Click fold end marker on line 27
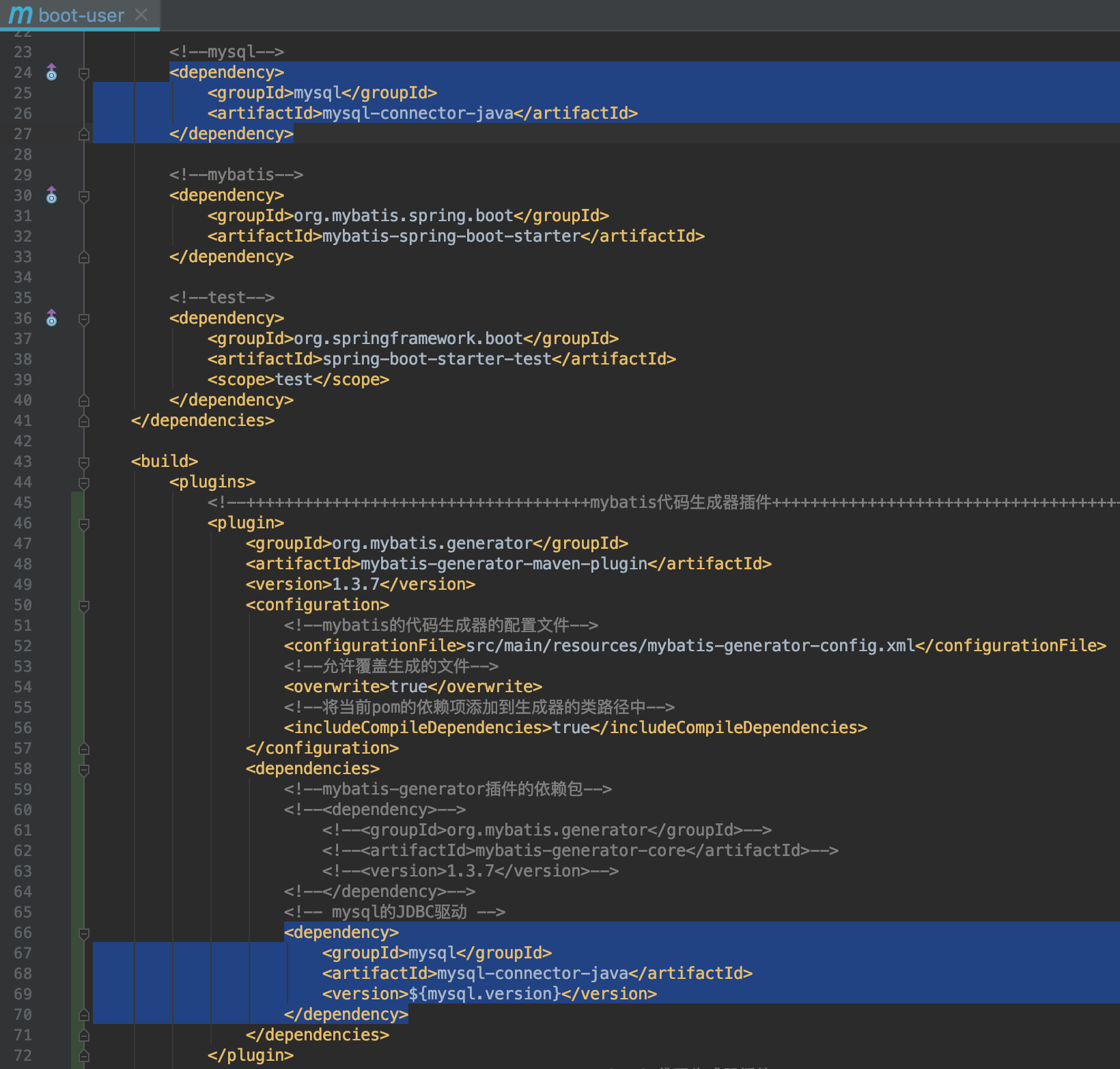1120x1069 pixels. (84, 134)
